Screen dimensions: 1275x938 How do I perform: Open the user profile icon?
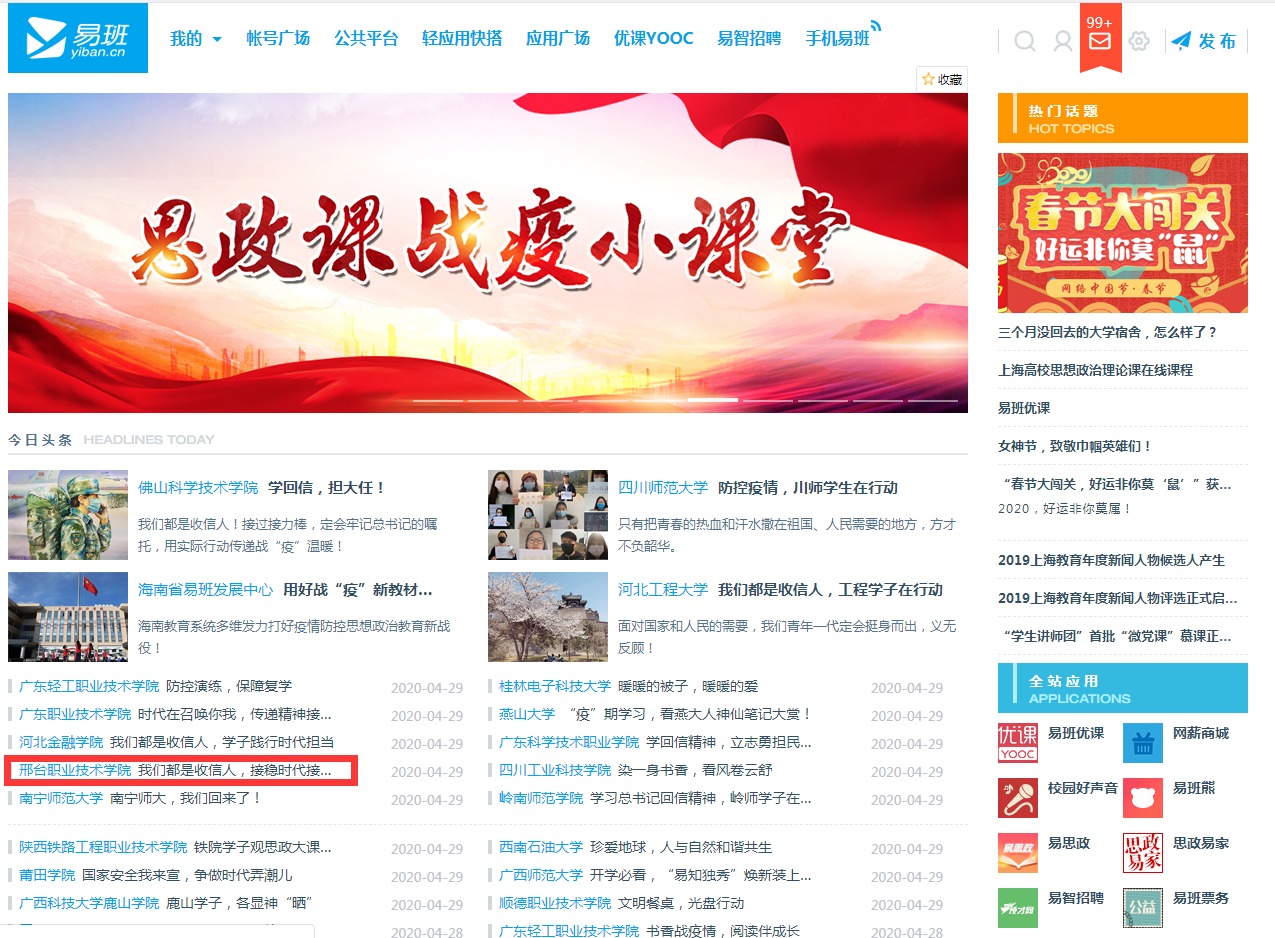tap(1062, 41)
